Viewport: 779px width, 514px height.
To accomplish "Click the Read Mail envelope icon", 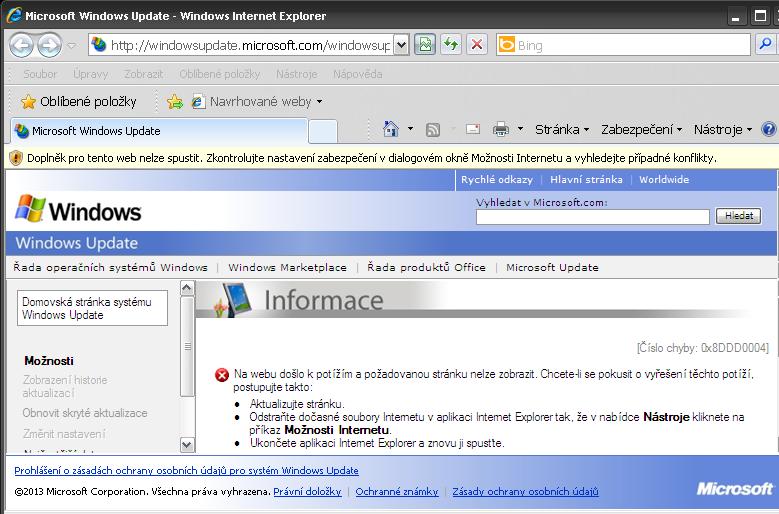I will click(472, 129).
